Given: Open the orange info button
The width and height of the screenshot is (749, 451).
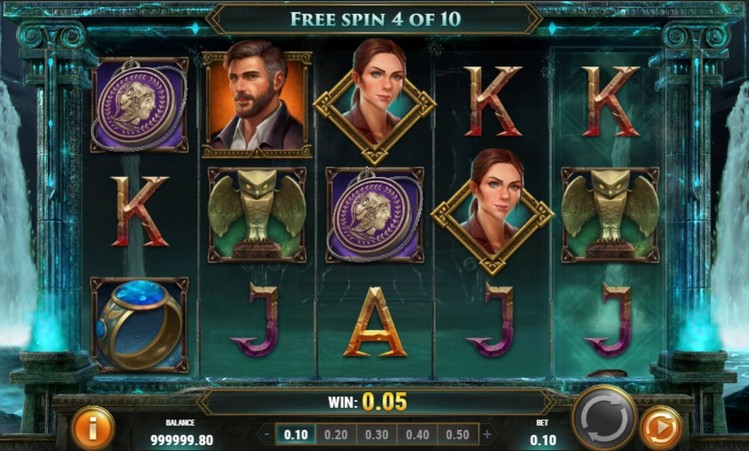Looking at the screenshot, I should pyautogui.click(x=93, y=428).
